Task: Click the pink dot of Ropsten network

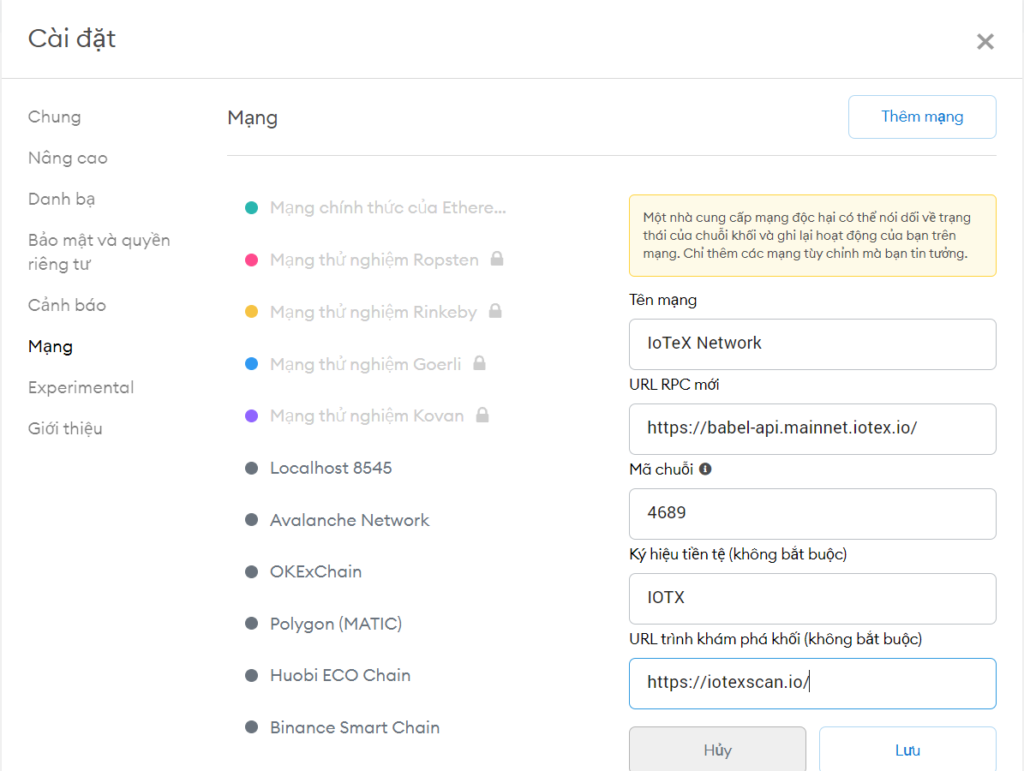Action: 251,260
